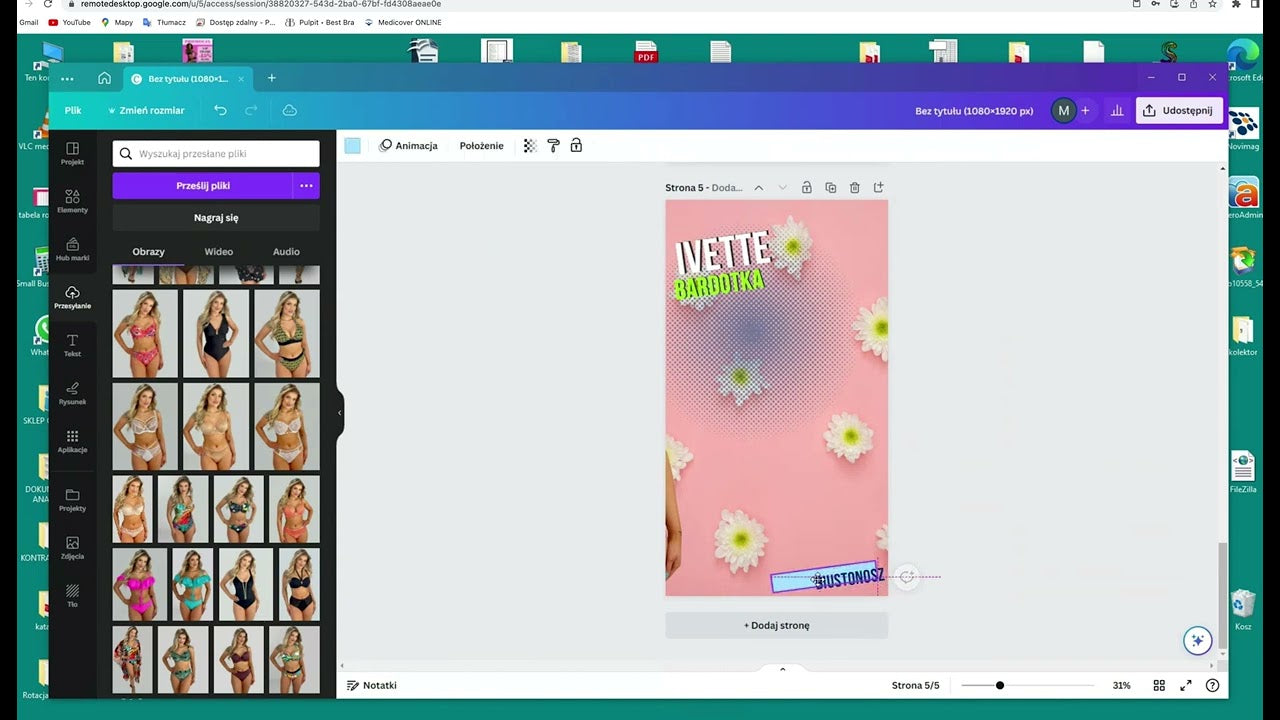Select the Bez tytułu document tab
The image size is (1280, 720).
pos(187,78)
